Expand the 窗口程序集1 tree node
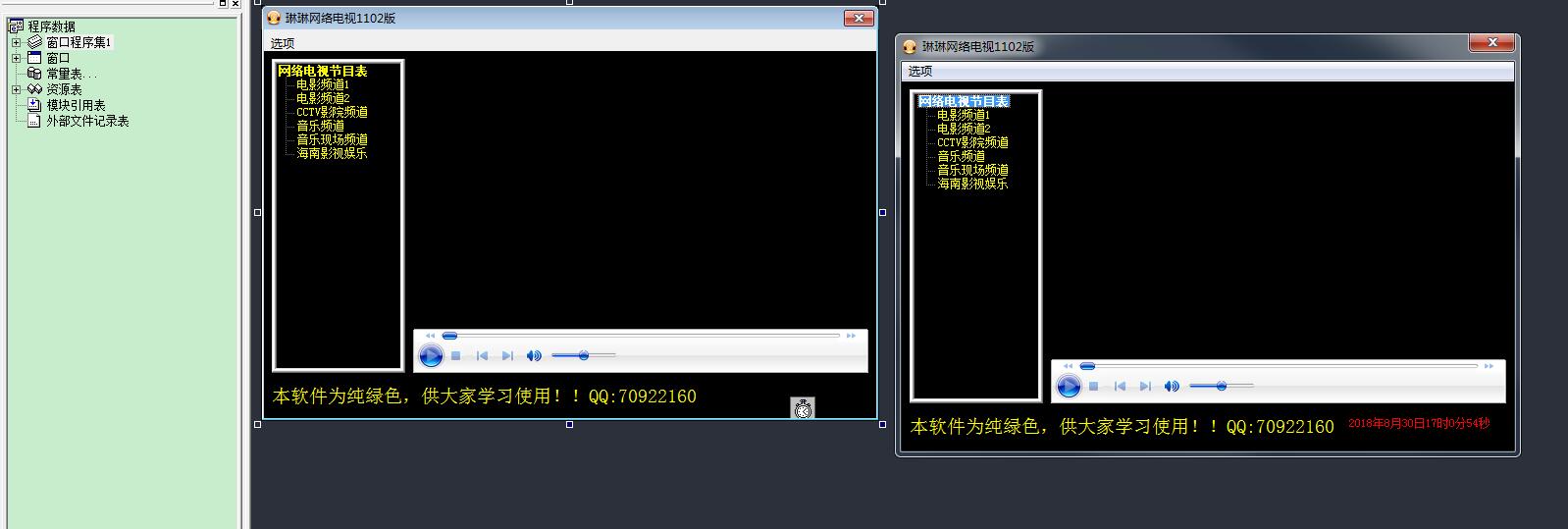 (16, 42)
